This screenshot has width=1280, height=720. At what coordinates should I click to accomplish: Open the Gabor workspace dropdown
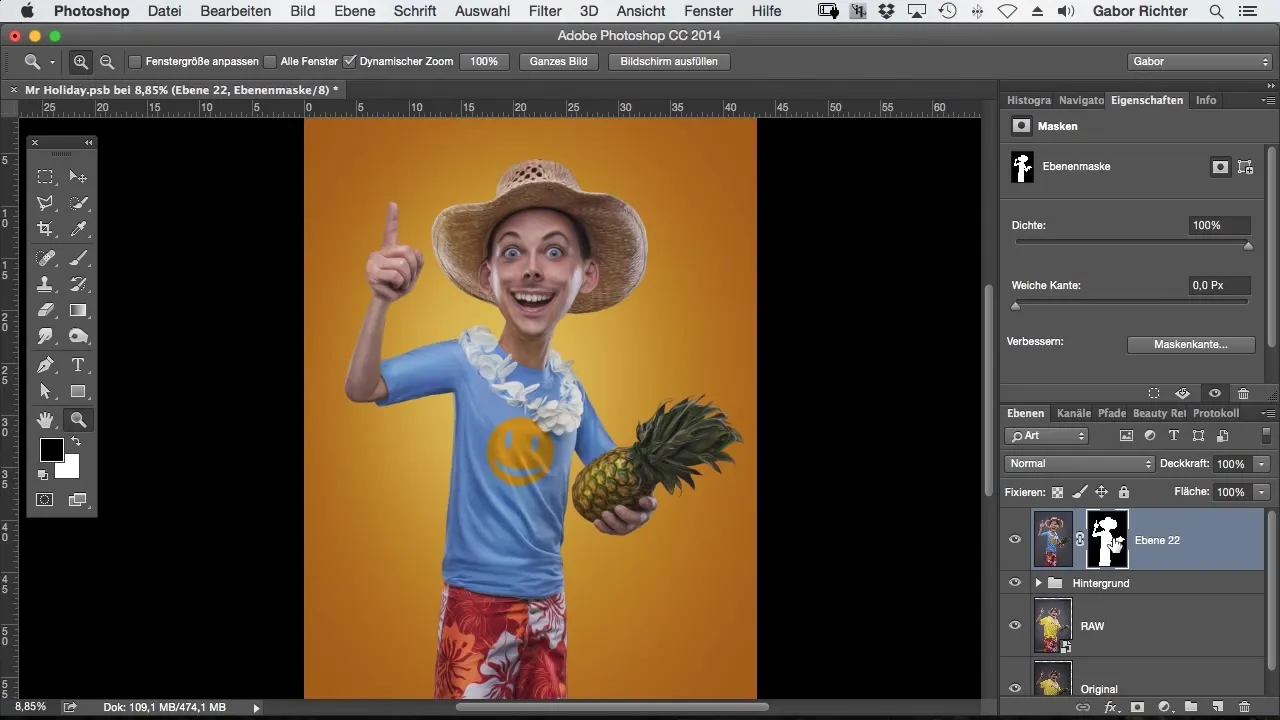[1198, 62]
